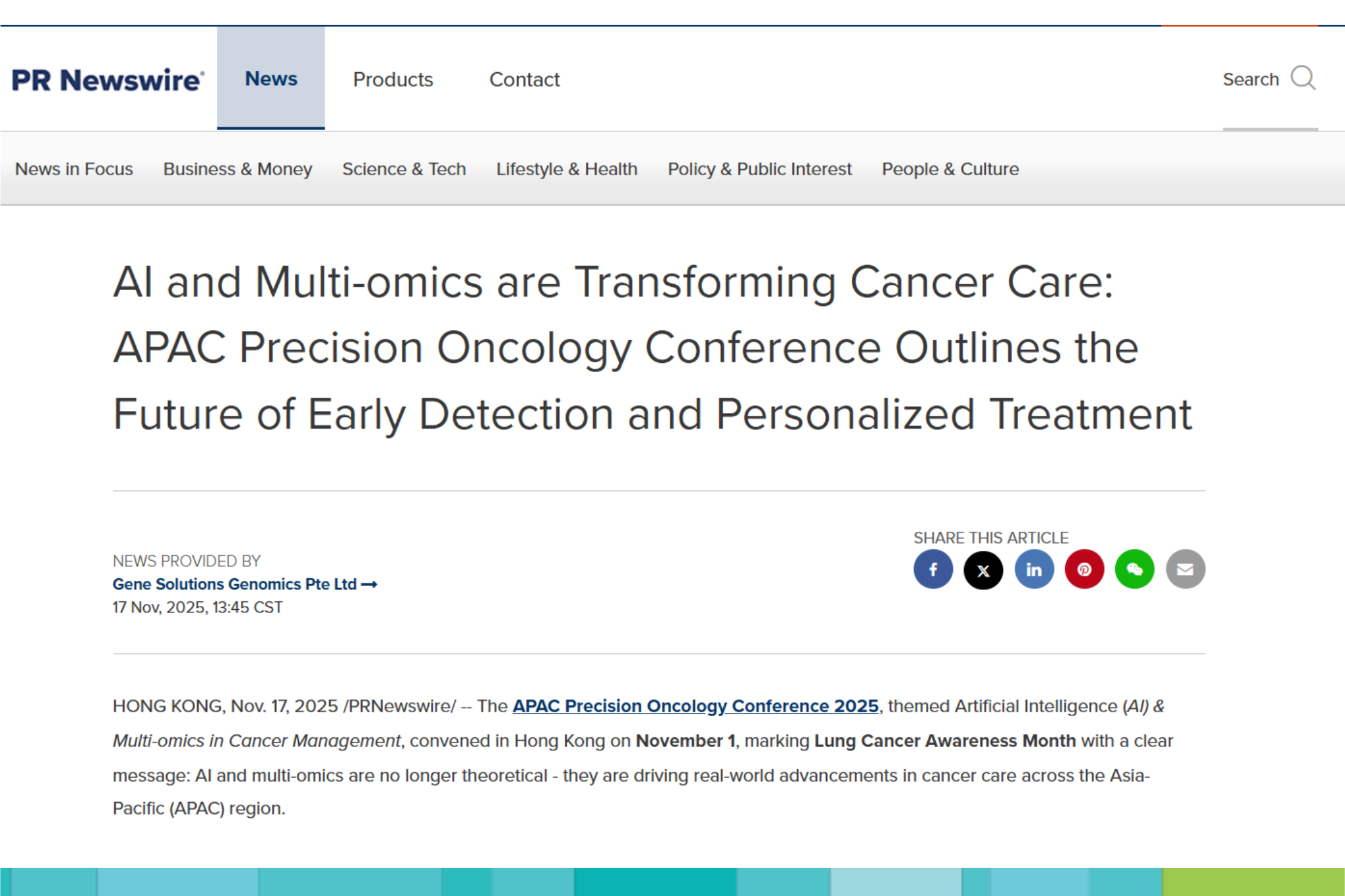Pin the article to Pinterest

click(1084, 569)
